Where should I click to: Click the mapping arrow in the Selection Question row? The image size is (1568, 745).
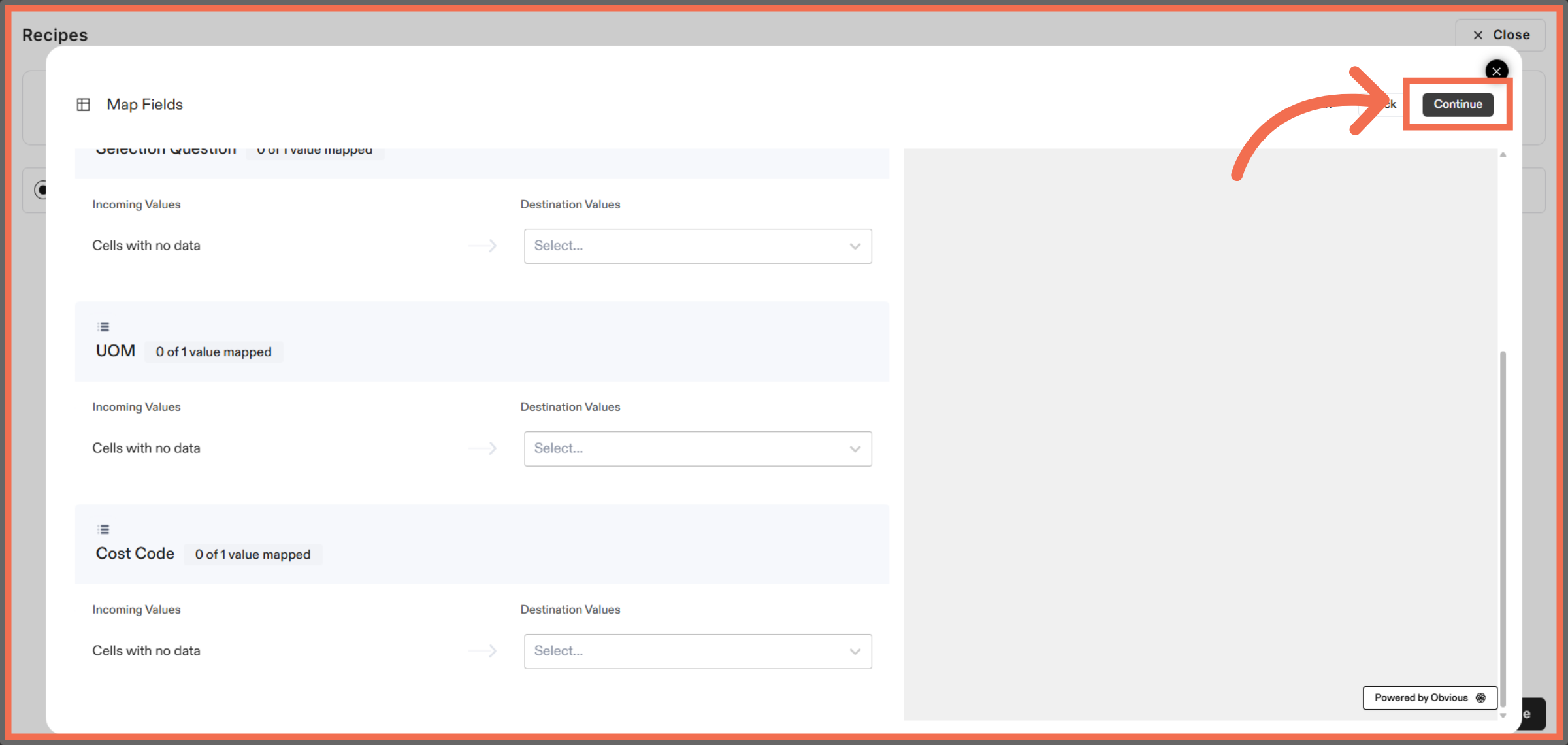click(483, 246)
